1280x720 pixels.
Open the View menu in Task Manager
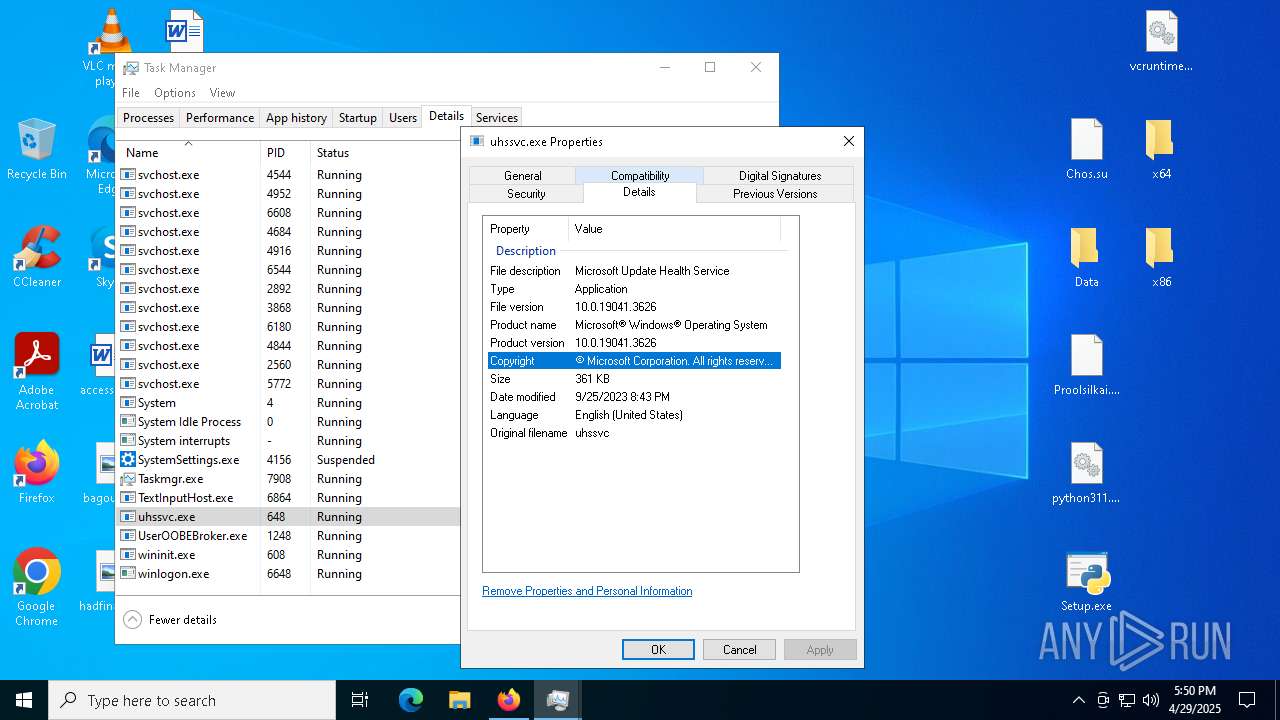pos(222,93)
